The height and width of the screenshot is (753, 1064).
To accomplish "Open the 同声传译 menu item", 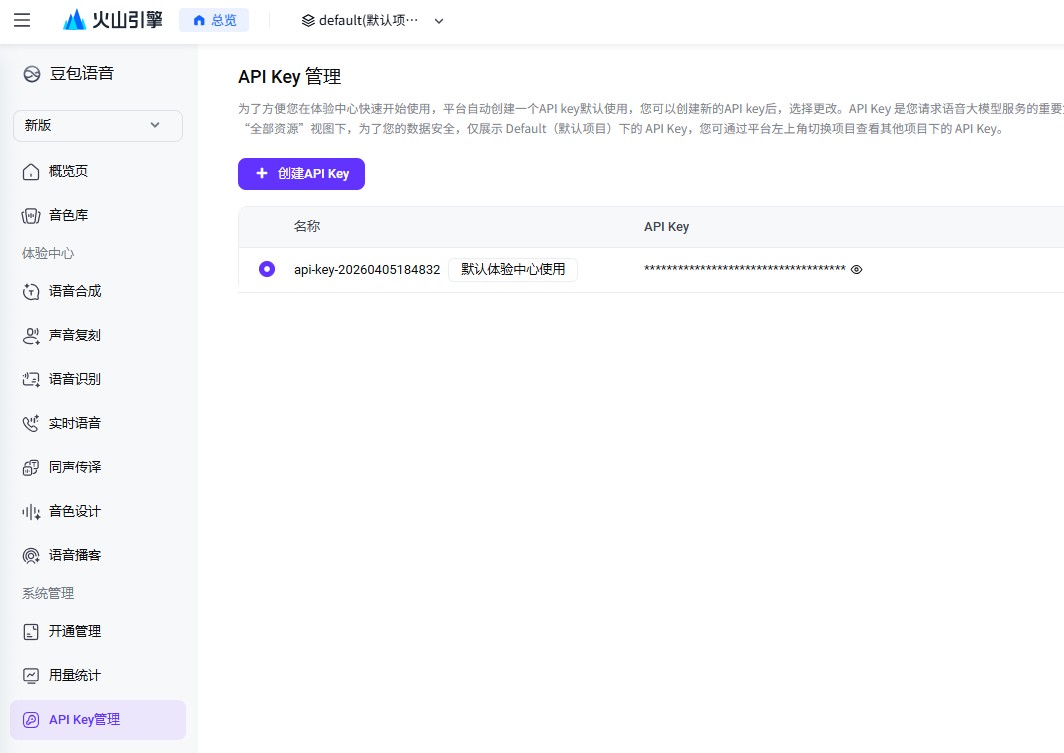I will [75, 467].
